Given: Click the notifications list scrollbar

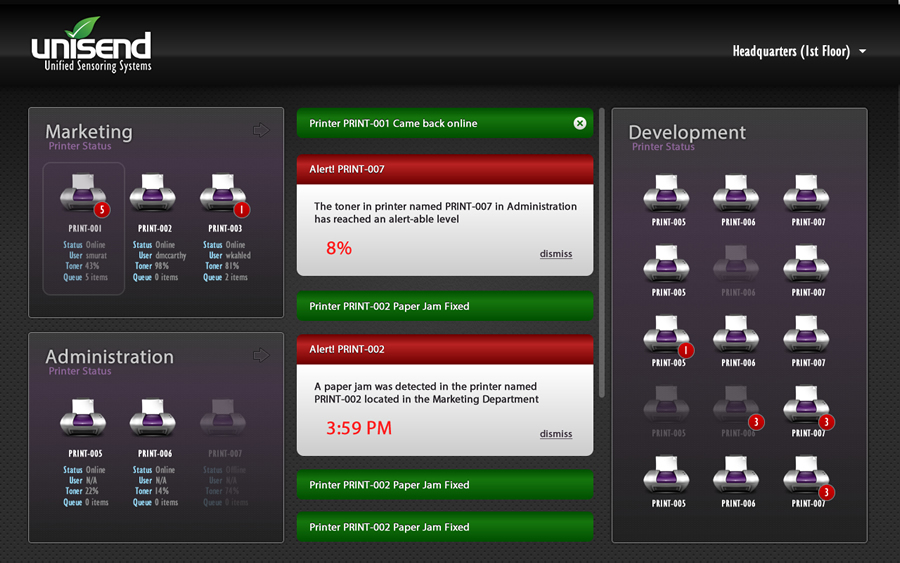Looking at the screenshot, I should (601, 250).
